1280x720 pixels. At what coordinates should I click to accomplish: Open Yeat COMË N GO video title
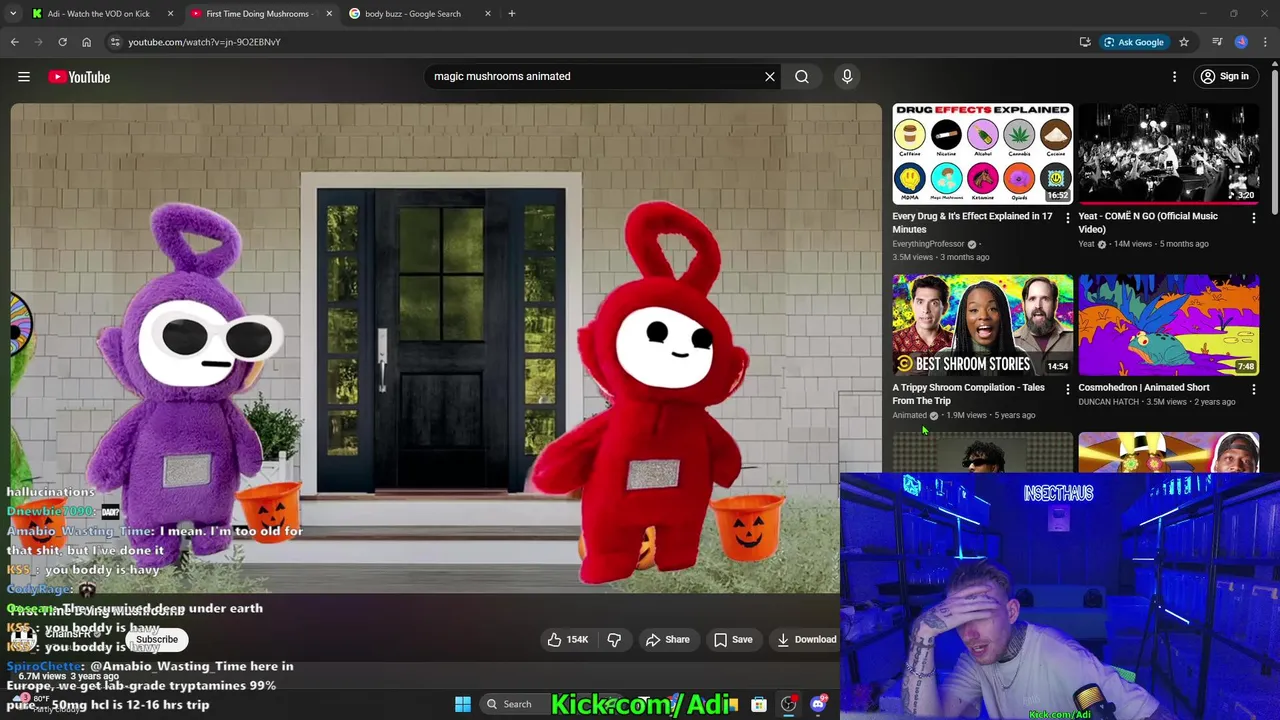tap(1148, 223)
